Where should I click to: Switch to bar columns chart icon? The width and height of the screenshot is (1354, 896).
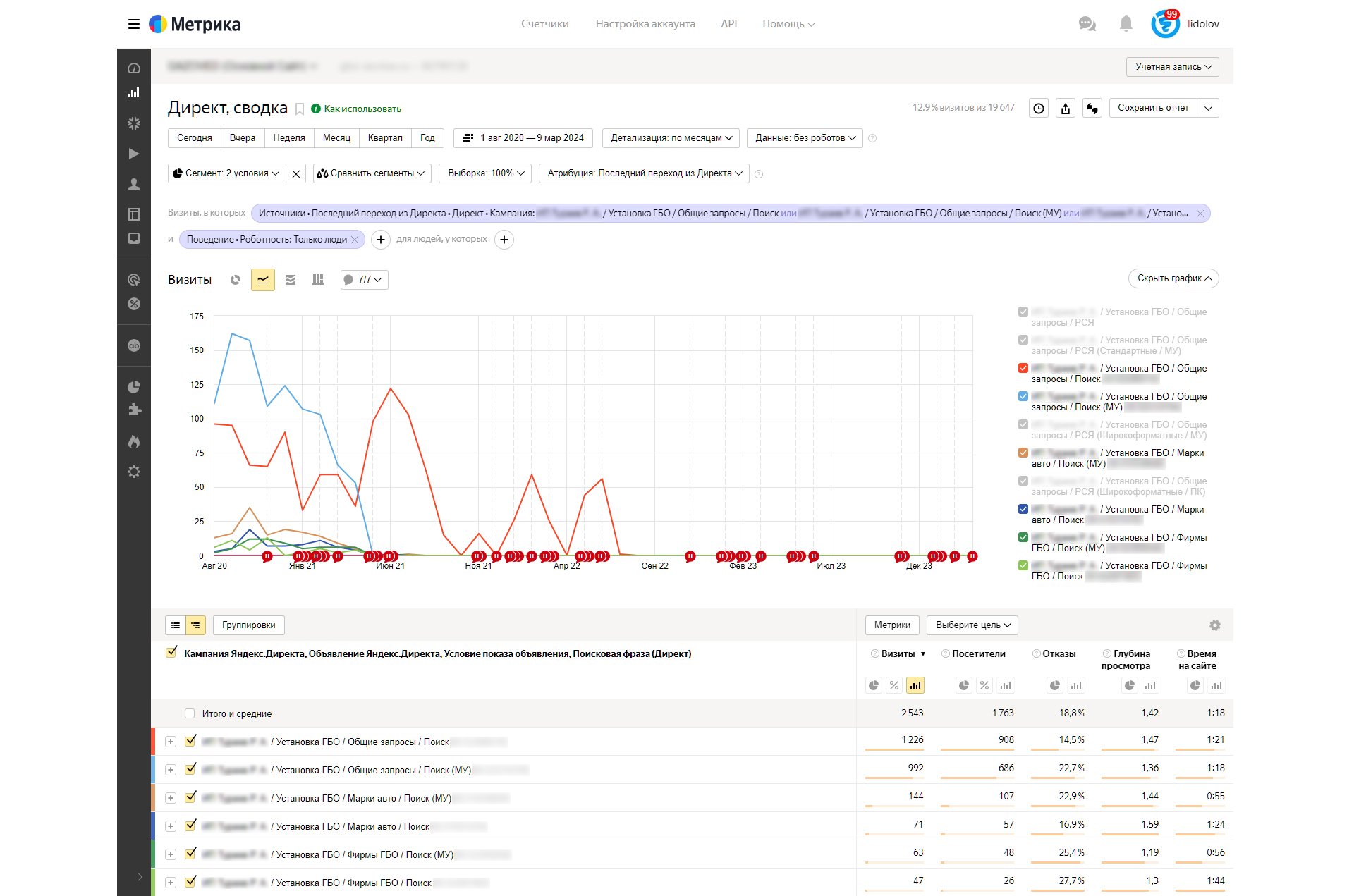(x=318, y=280)
